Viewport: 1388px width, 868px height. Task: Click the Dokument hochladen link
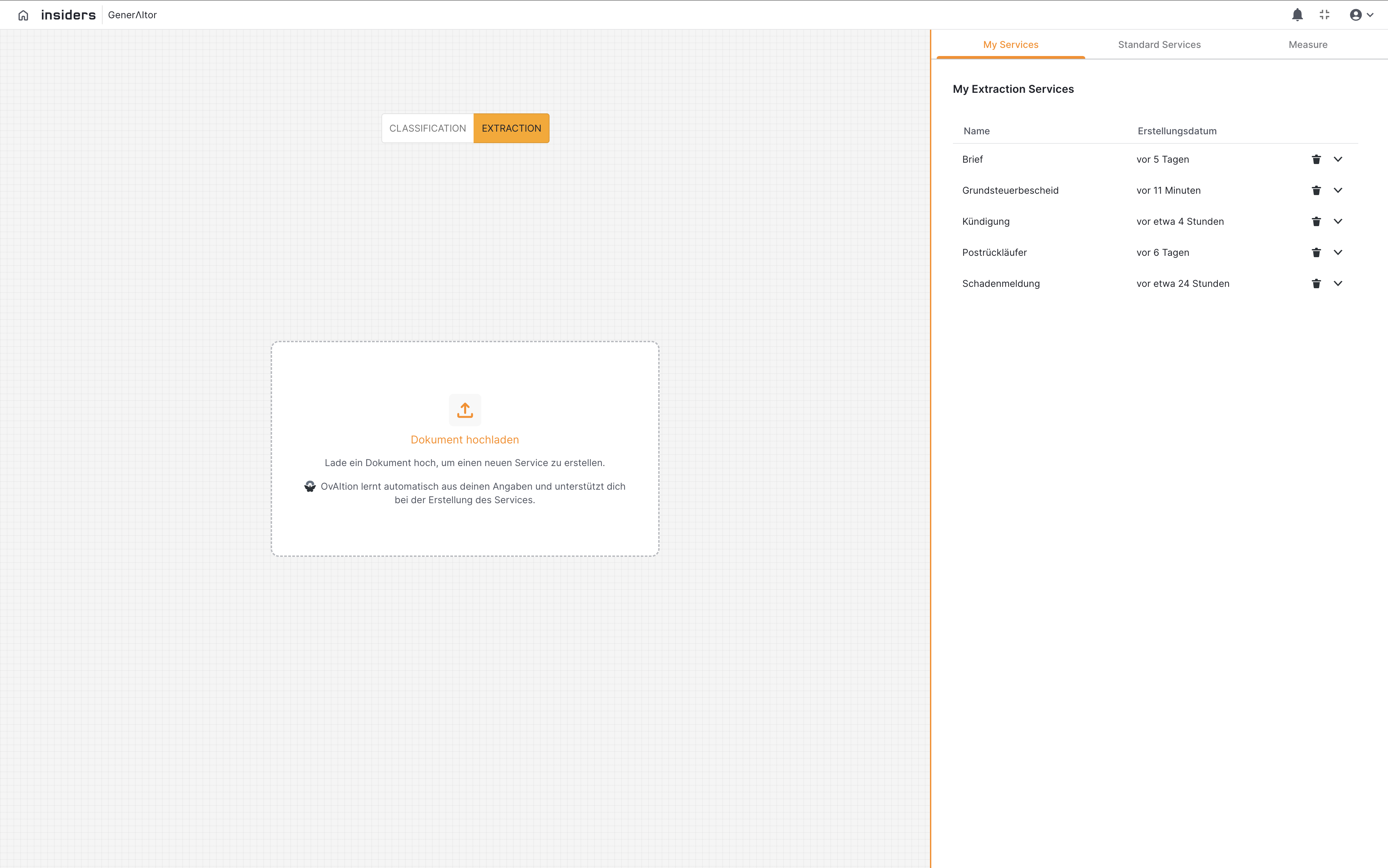tap(464, 440)
